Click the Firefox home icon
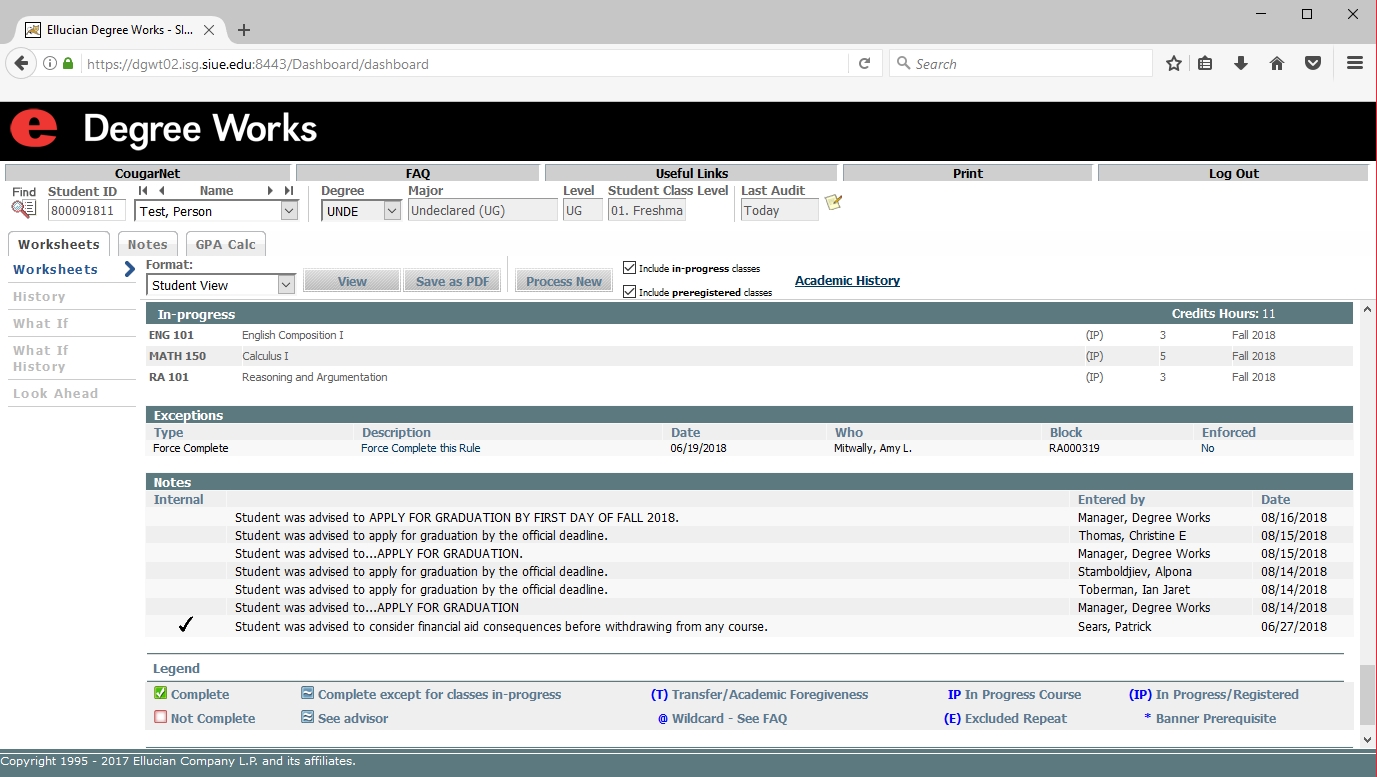1377x777 pixels. (x=1277, y=64)
